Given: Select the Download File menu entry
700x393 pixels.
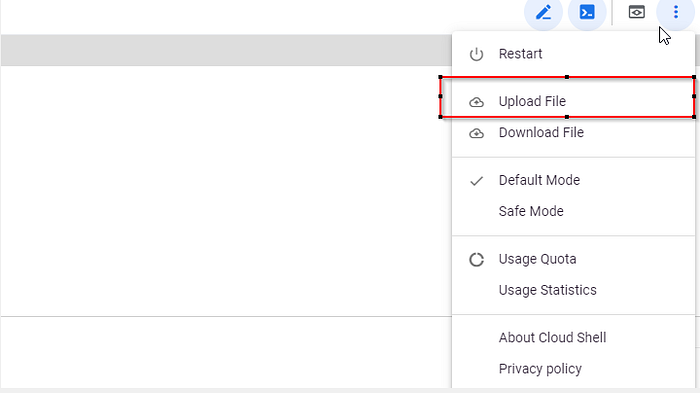Looking at the screenshot, I should click(573, 133).
